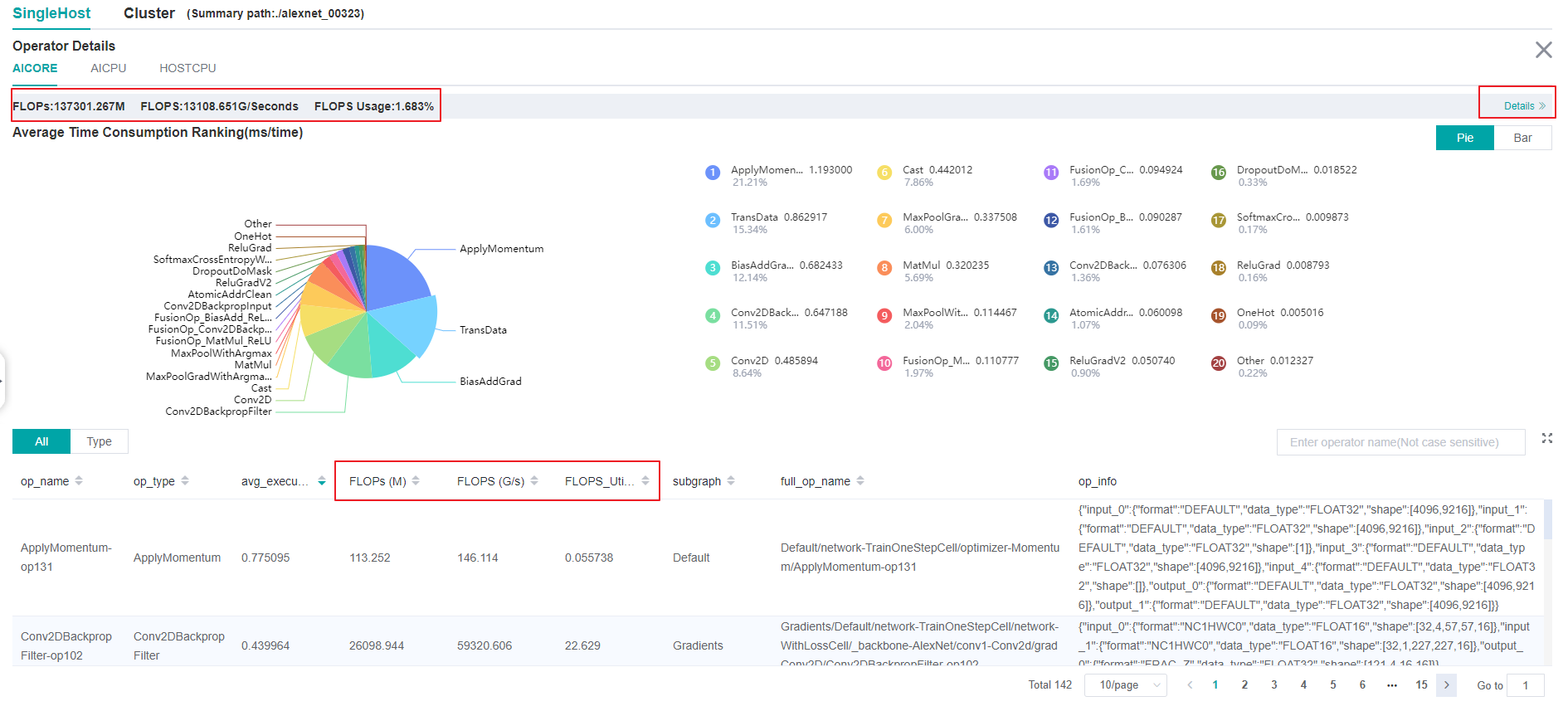Sort by subgraph column
Screen dimensions: 1568x711
coord(731,481)
